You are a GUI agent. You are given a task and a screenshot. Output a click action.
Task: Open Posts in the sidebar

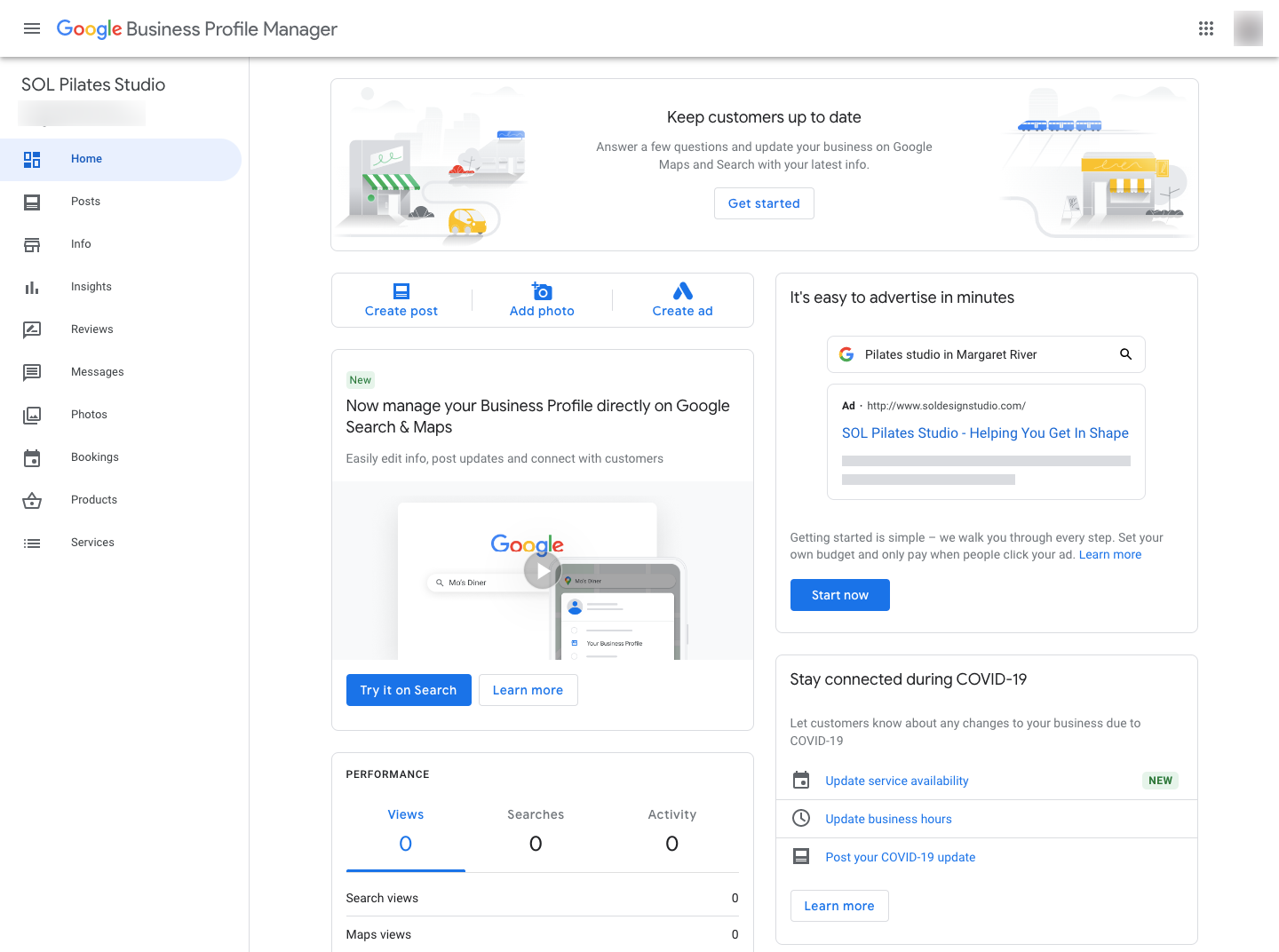(121, 202)
